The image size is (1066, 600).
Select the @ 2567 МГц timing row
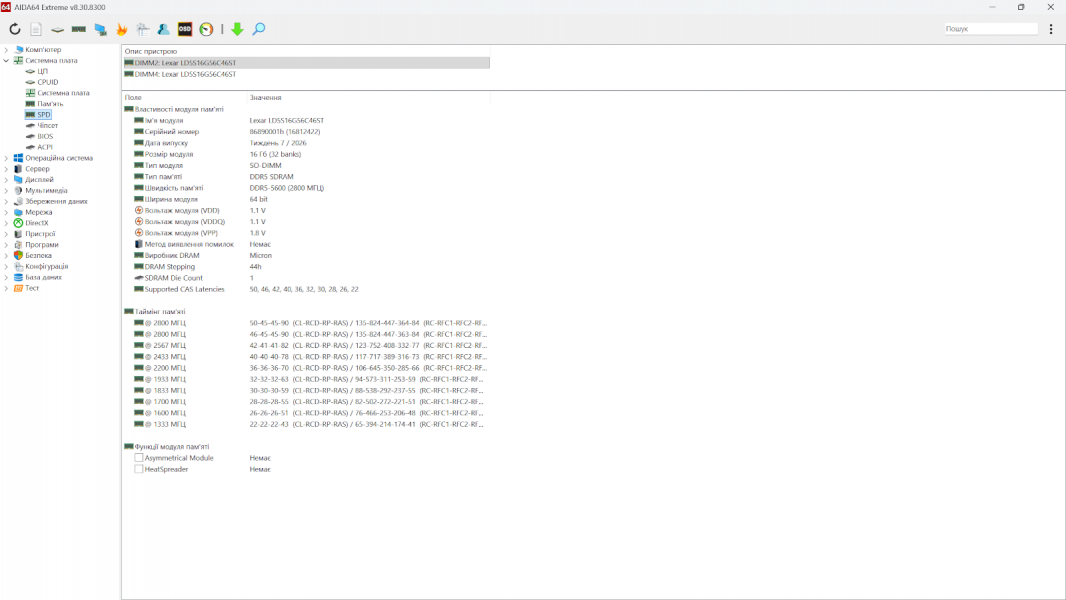(x=306, y=345)
